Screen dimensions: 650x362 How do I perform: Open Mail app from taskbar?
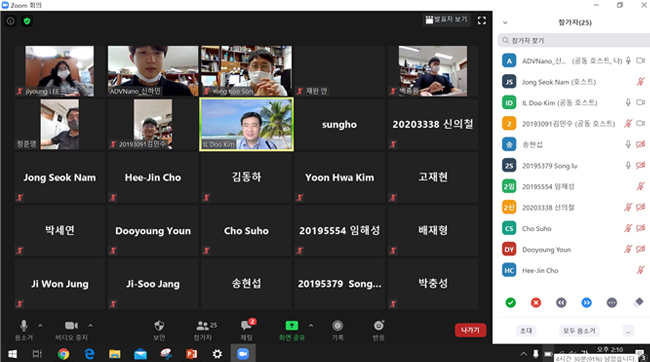141,354
